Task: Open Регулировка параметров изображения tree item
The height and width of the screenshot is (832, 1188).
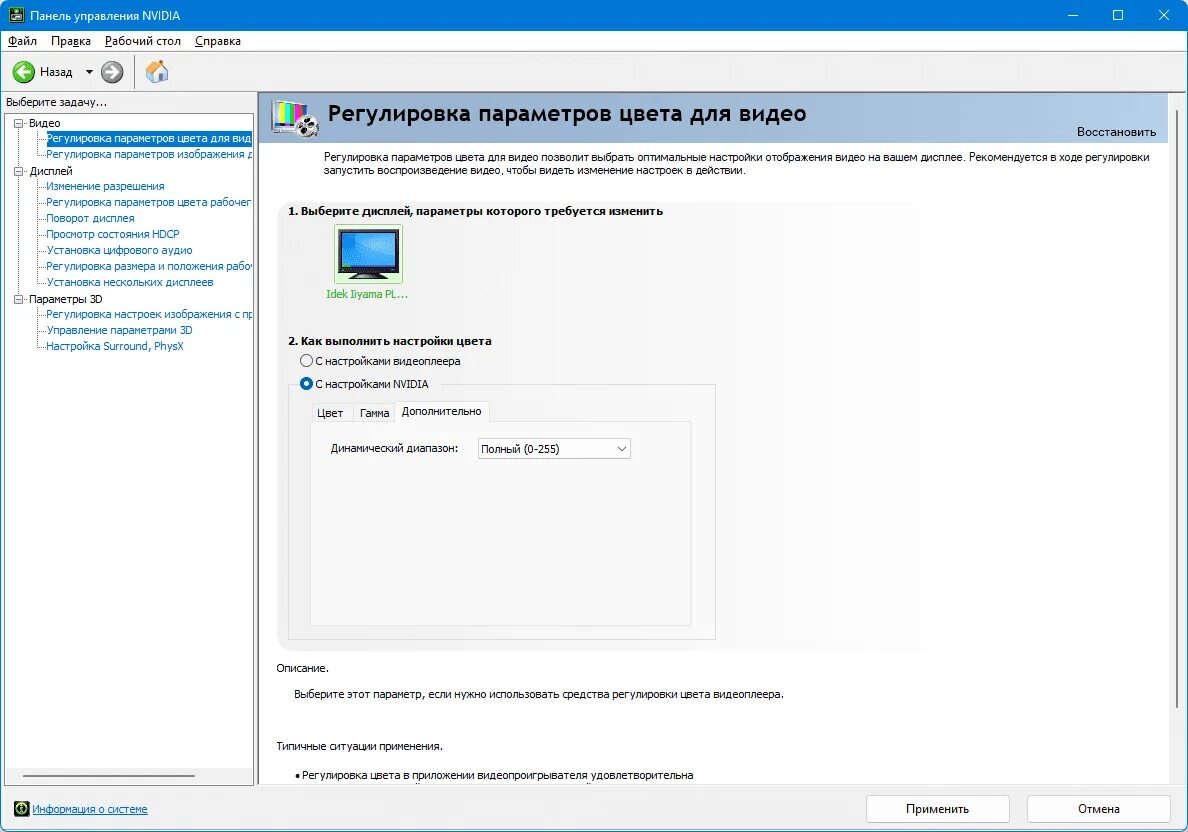Action: pos(148,155)
